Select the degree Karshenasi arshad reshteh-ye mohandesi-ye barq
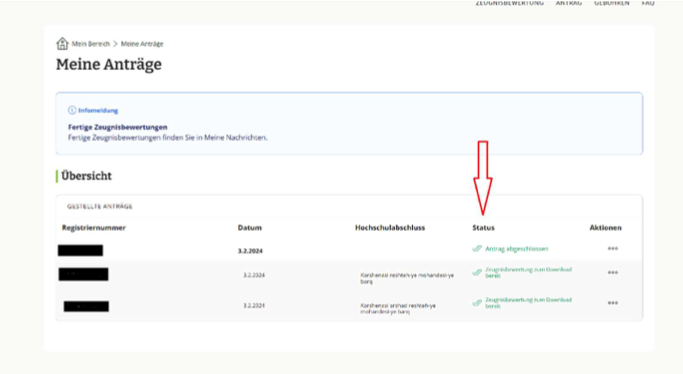The image size is (683, 374). [x=398, y=309]
